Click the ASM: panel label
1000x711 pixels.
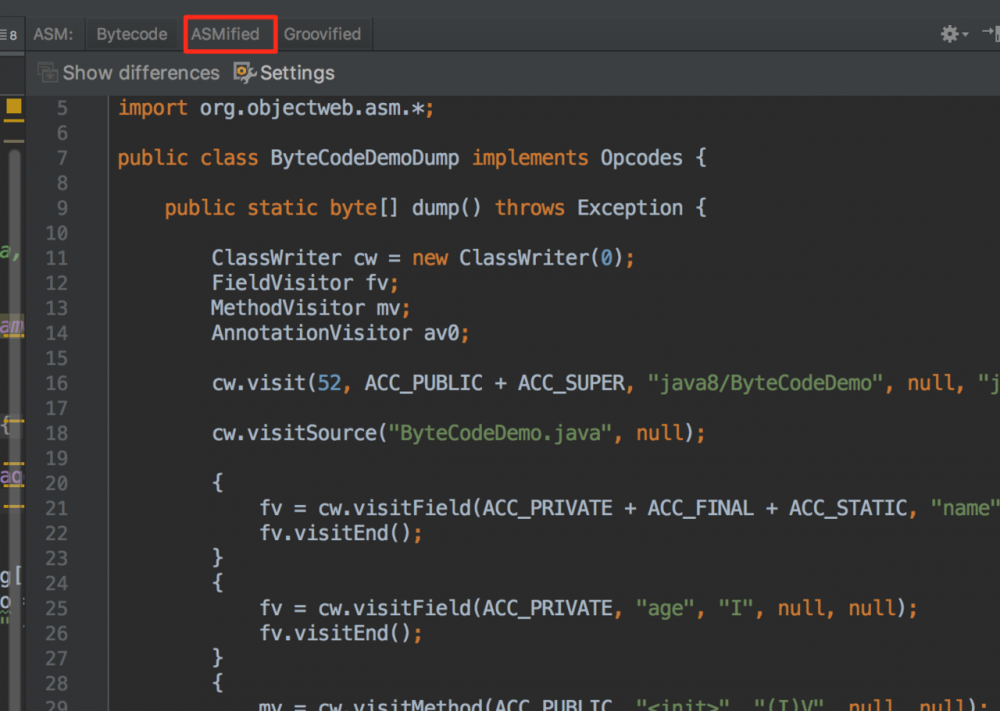(x=53, y=34)
